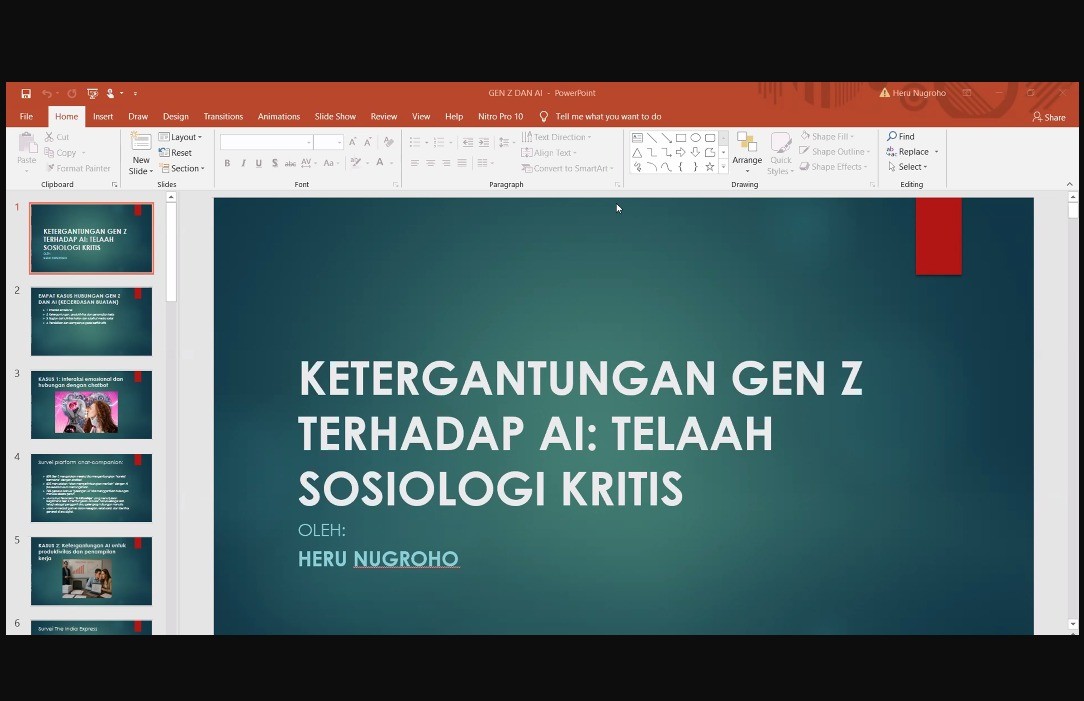Select the star shape in shapes gallery
This screenshot has width=1084, height=701.
point(710,167)
